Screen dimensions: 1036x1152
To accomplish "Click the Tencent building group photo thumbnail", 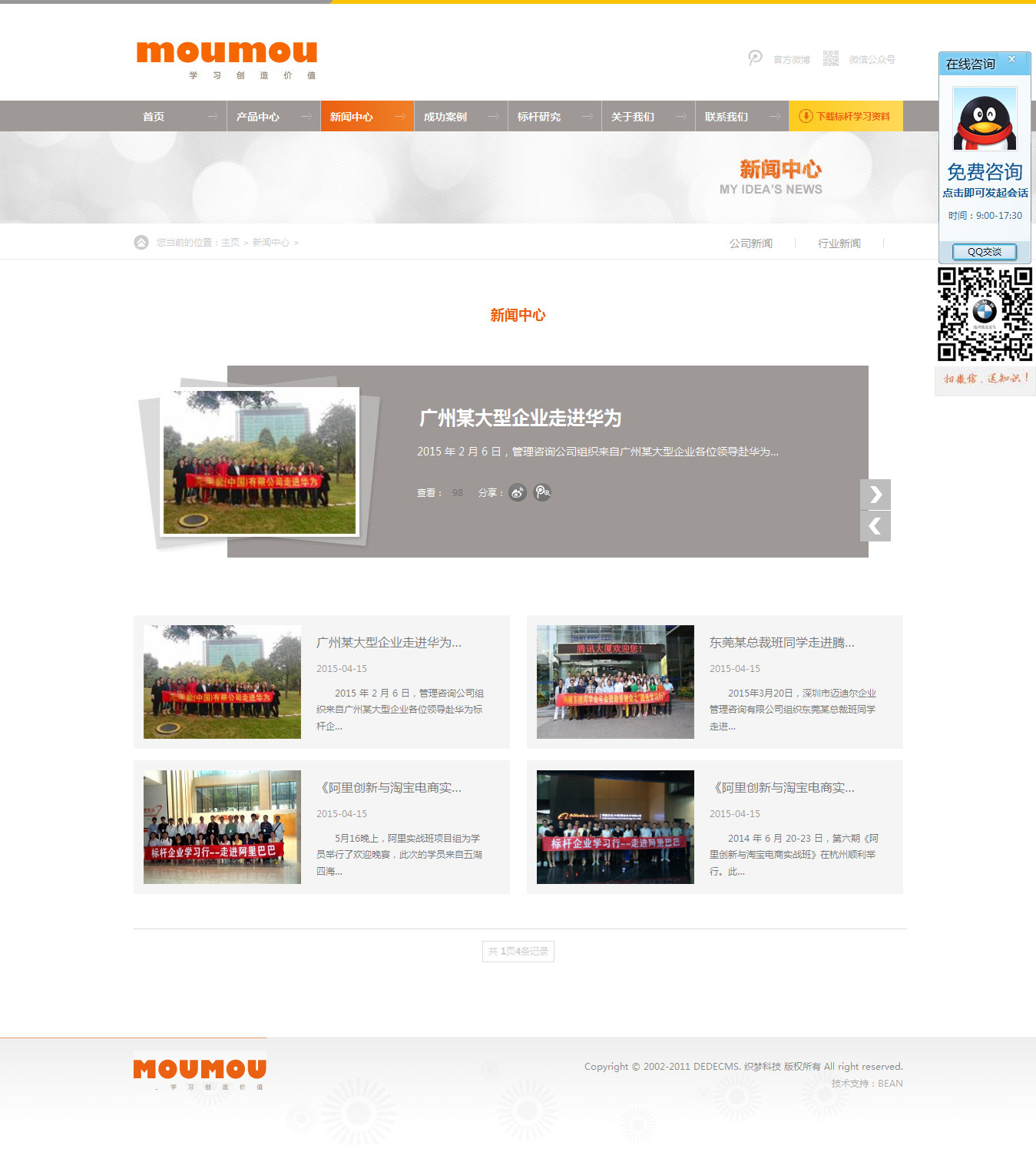I will coord(615,682).
